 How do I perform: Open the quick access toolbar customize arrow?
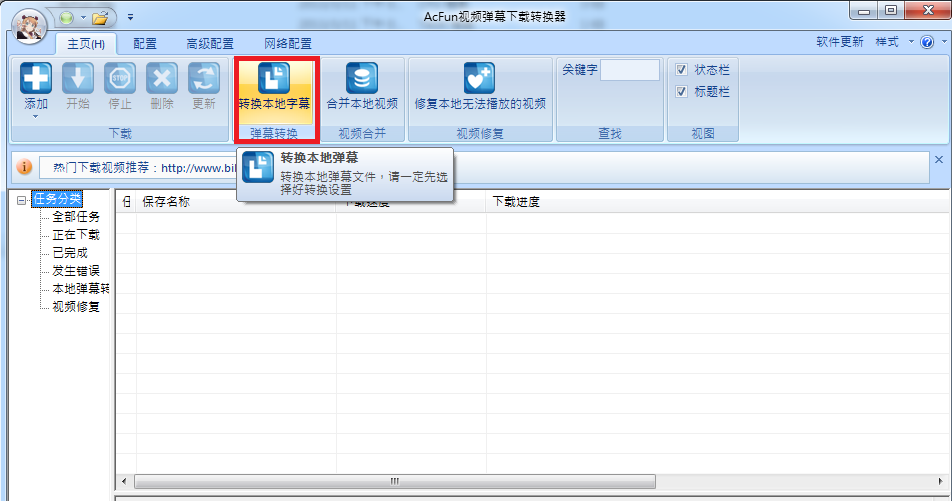click(x=130, y=18)
